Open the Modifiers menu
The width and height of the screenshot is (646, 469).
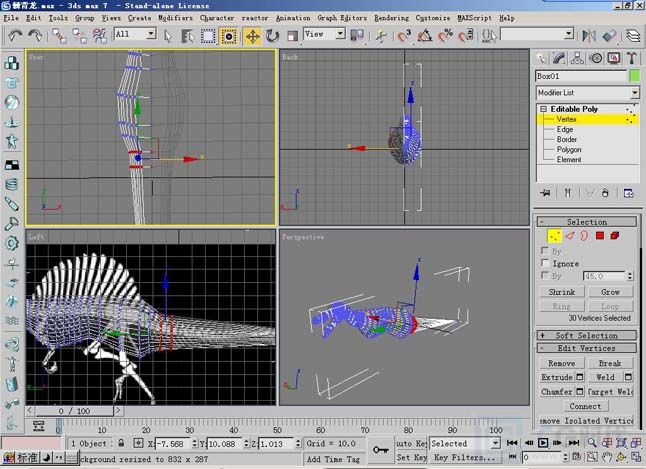pos(175,18)
